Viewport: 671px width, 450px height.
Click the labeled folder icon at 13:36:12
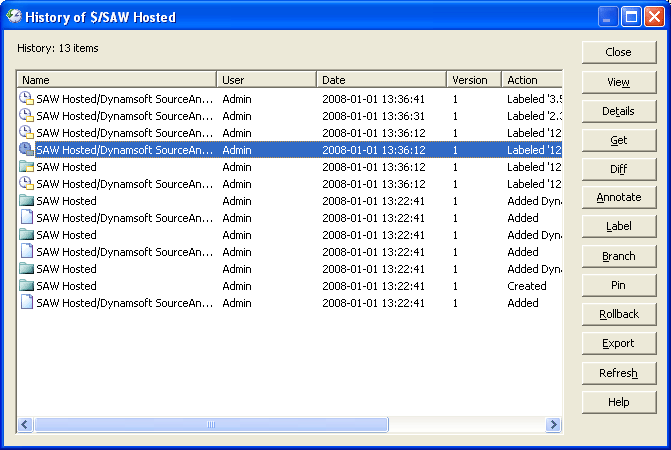click(26, 167)
